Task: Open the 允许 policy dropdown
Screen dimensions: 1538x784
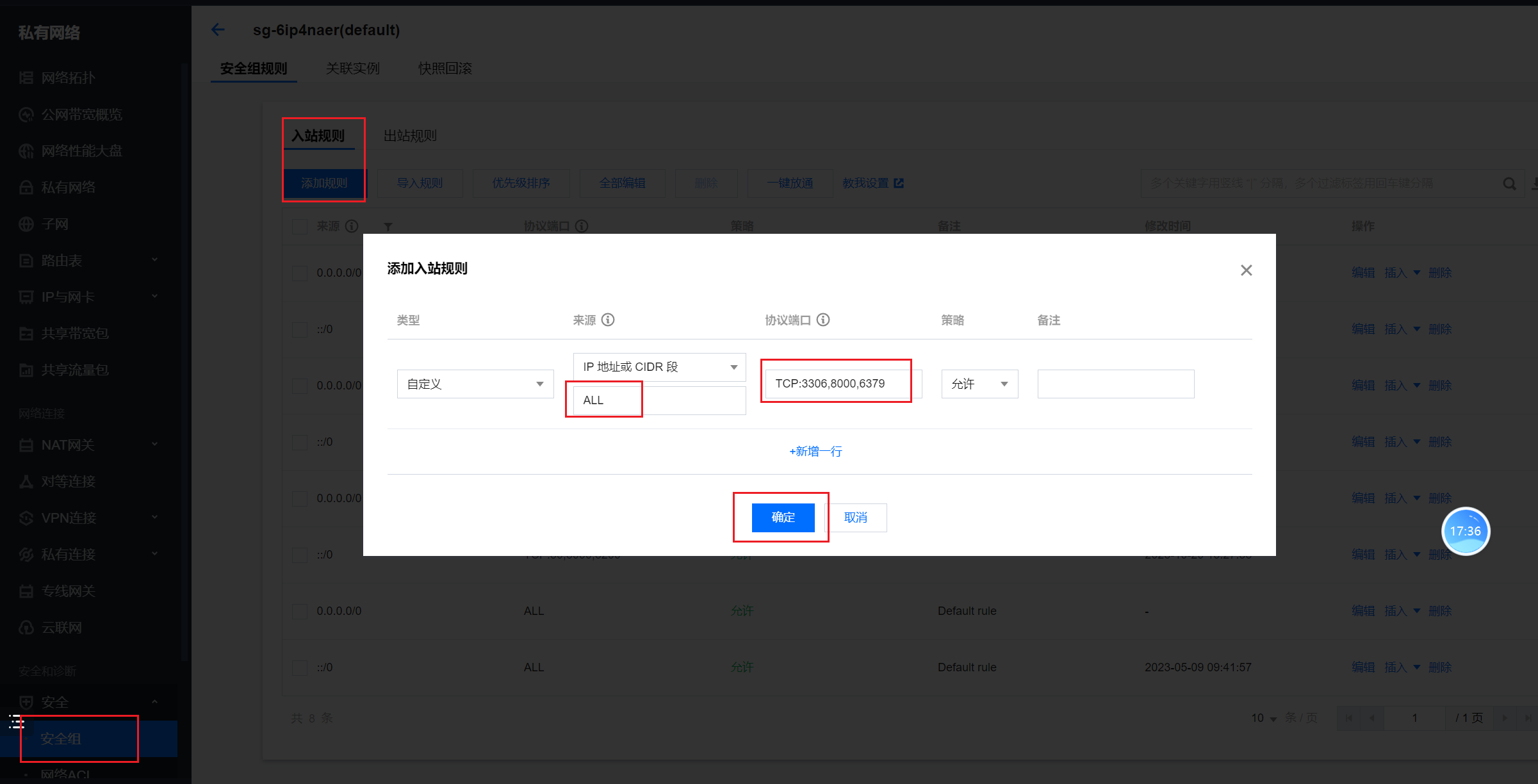Action: pos(979,384)
